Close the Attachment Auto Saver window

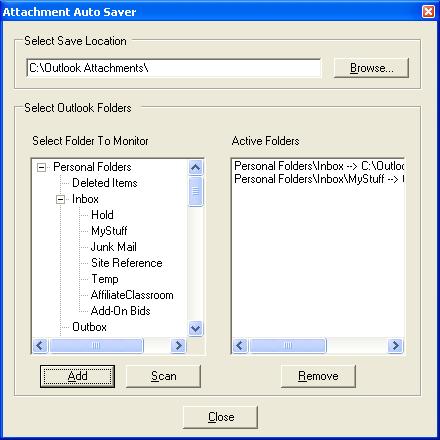click(x=428, y=12)
